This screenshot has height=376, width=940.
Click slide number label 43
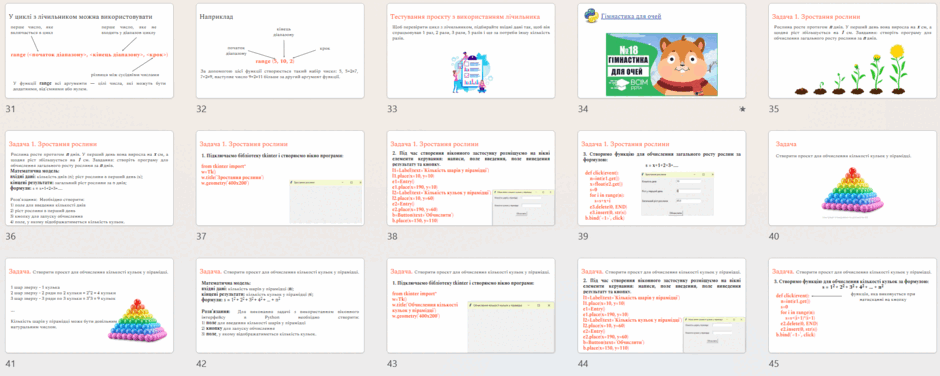392,363
